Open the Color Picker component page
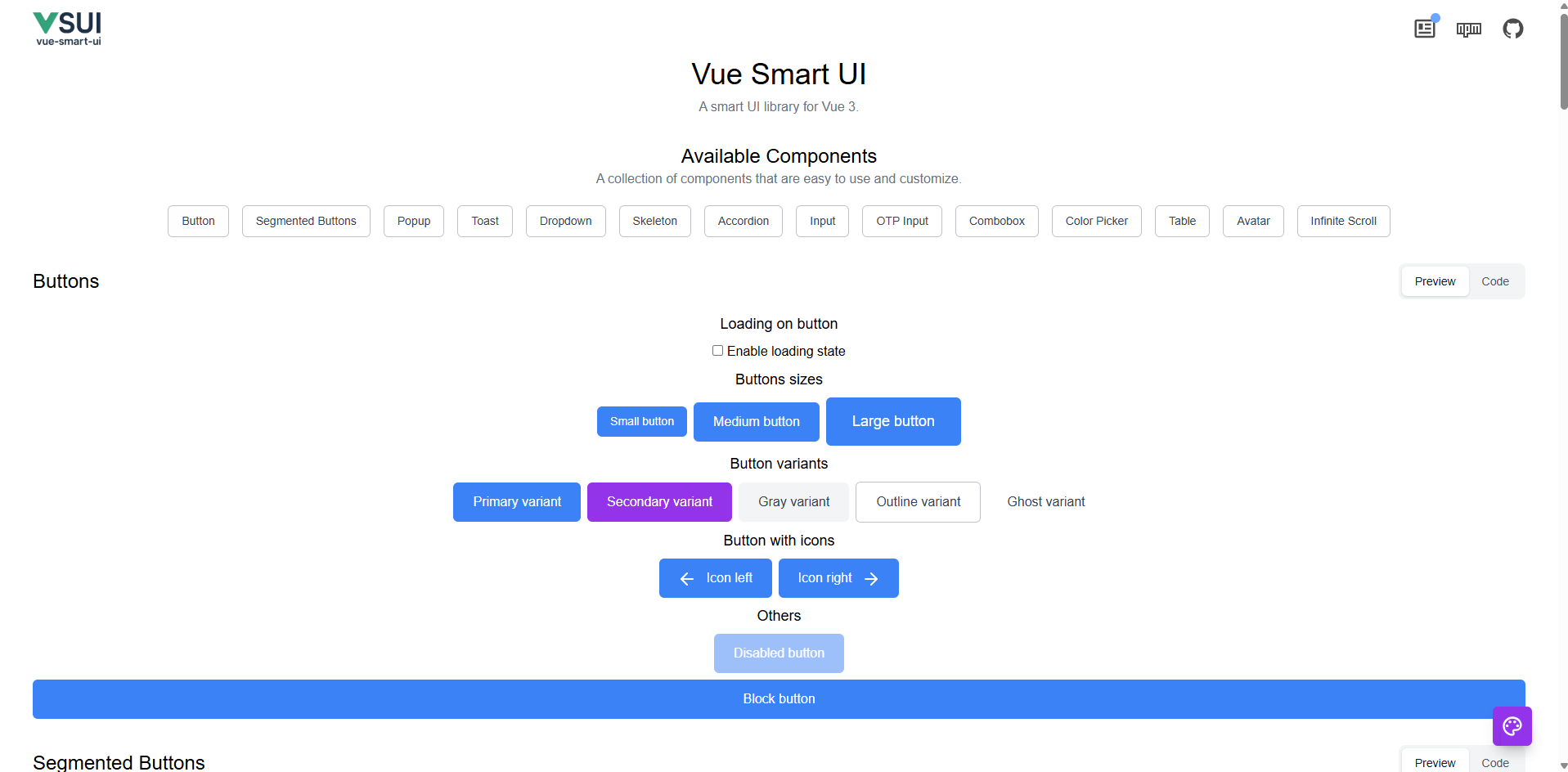The image size is (1568, 772). pyautogui.click(x=1096, y=221)
